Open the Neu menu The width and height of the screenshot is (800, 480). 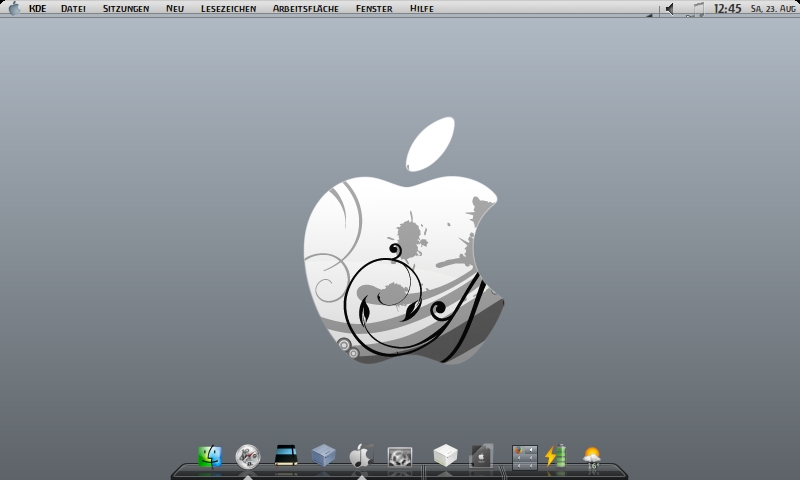(174, 9)
